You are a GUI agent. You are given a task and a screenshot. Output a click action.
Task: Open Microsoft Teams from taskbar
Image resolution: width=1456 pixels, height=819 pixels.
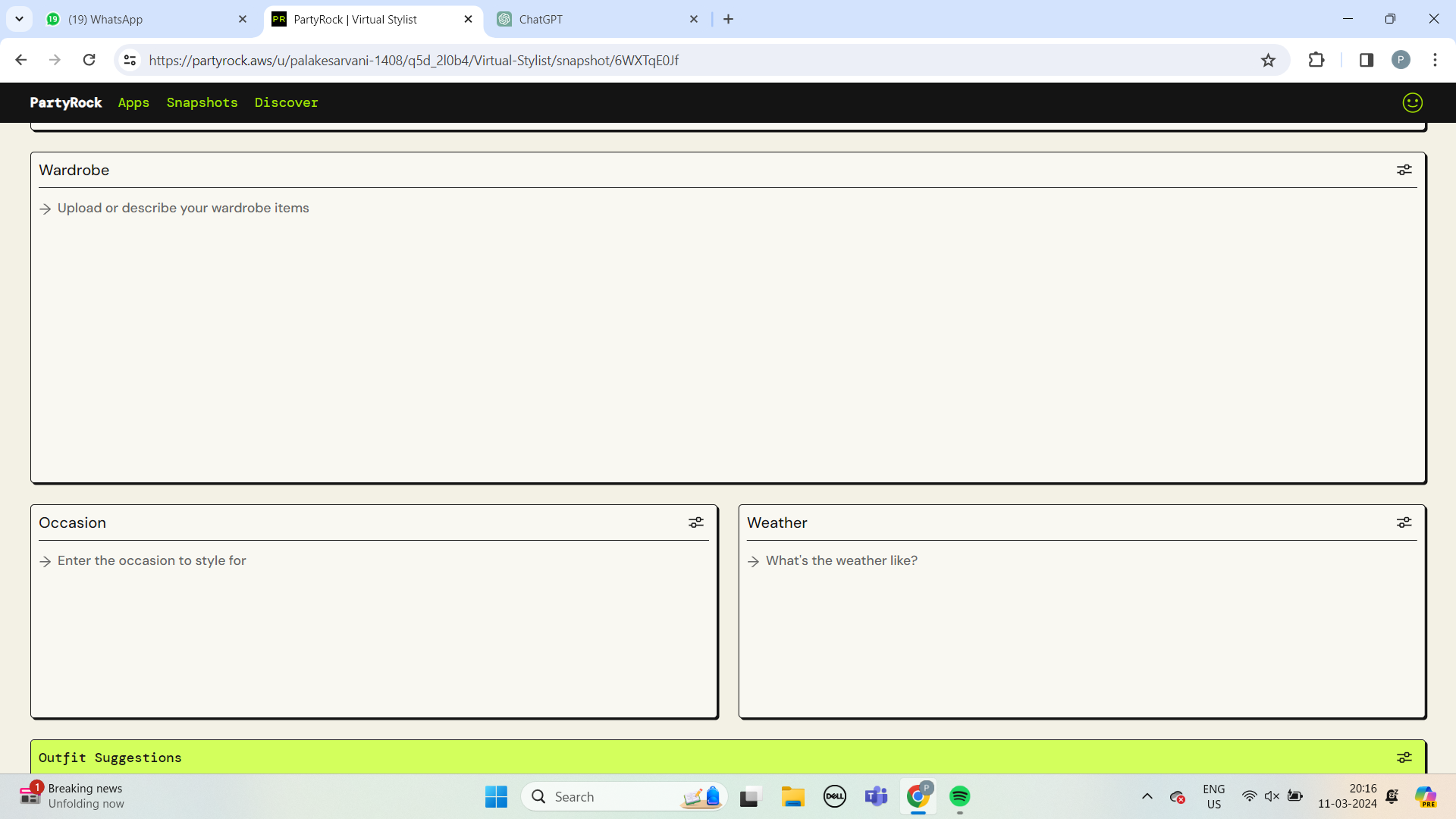point(876,796)
